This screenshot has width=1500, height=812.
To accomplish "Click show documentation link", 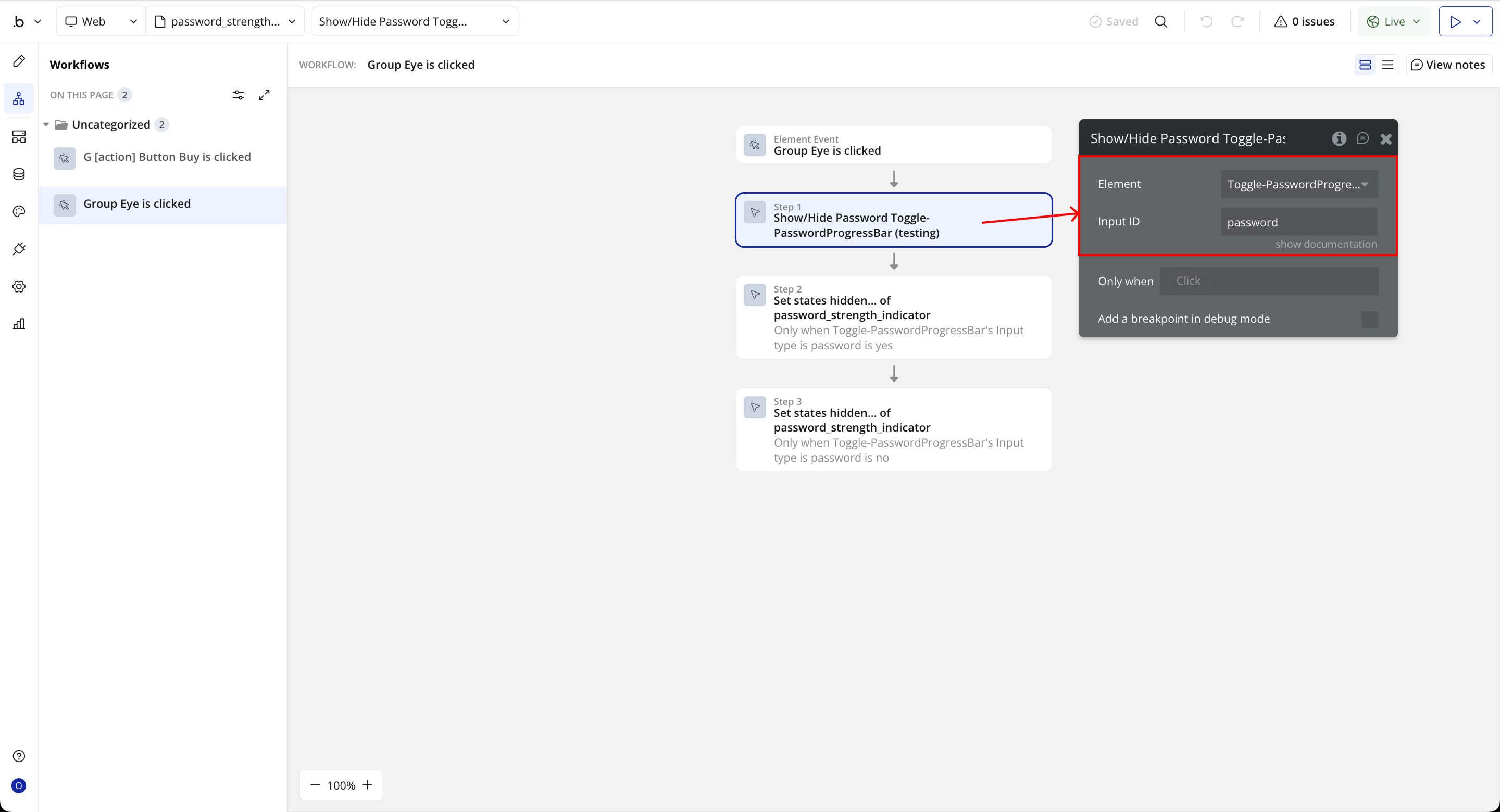I will pos(1326,244).
